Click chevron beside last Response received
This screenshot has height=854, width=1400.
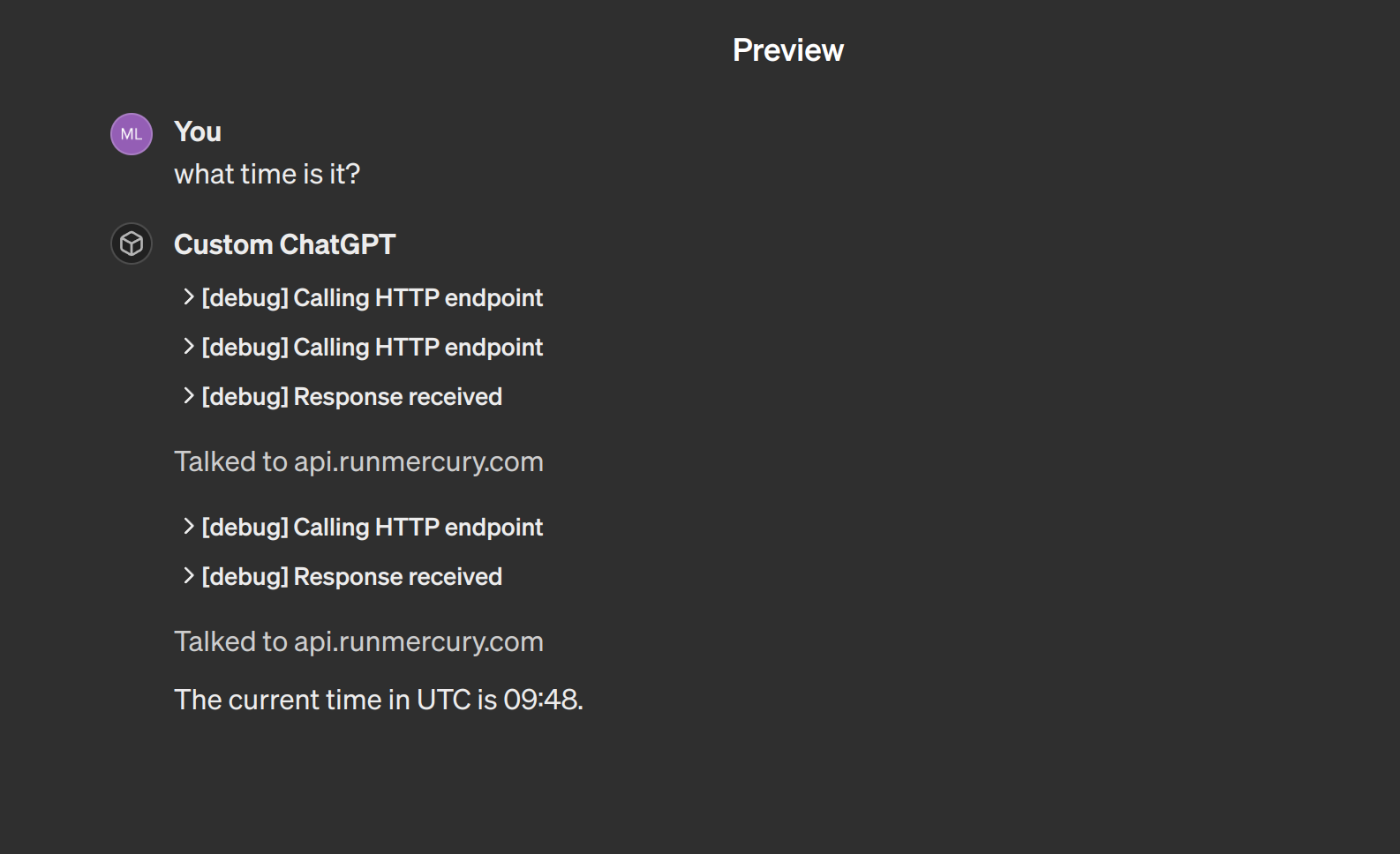(188, 576)
